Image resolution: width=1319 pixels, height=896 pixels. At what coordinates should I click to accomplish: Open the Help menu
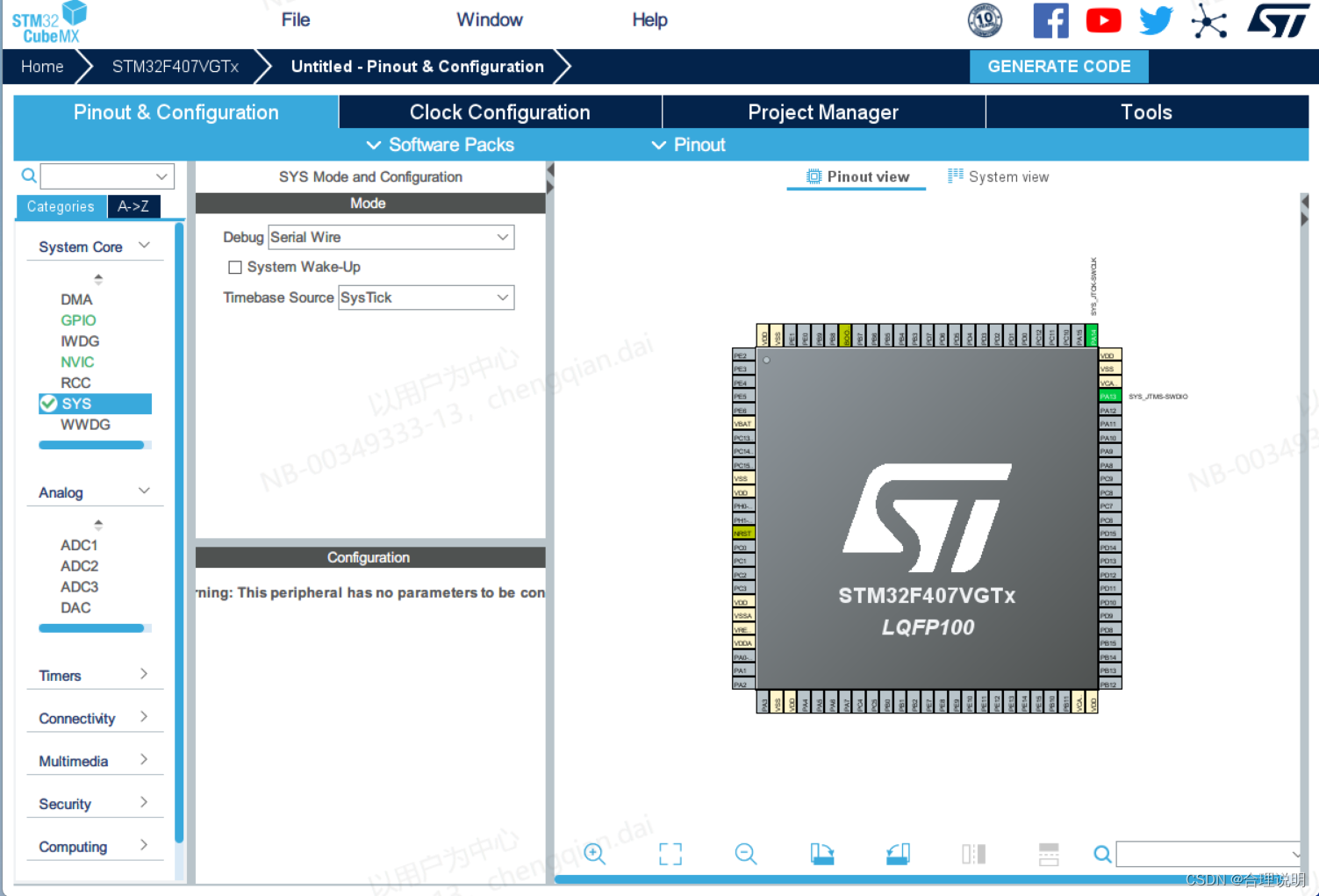tap(650, 19)
